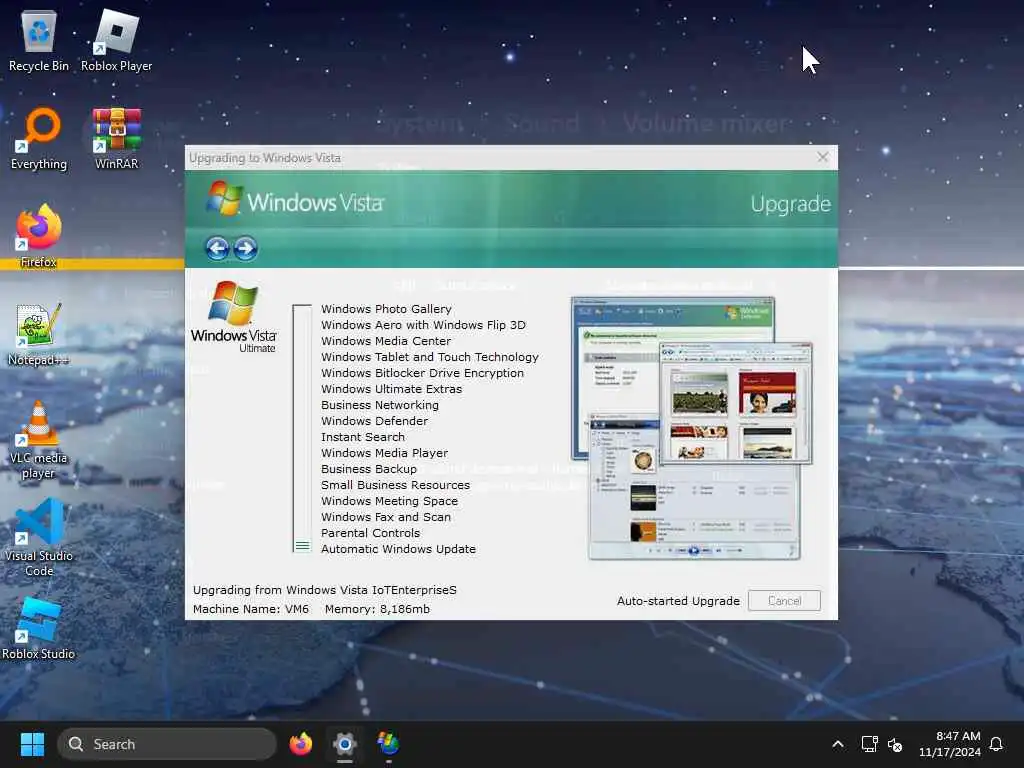Select 'Windows Tablet and Touch Technology'
Image resolution: width=1024 pixels, height=768 pixels.
pos(430,357)
